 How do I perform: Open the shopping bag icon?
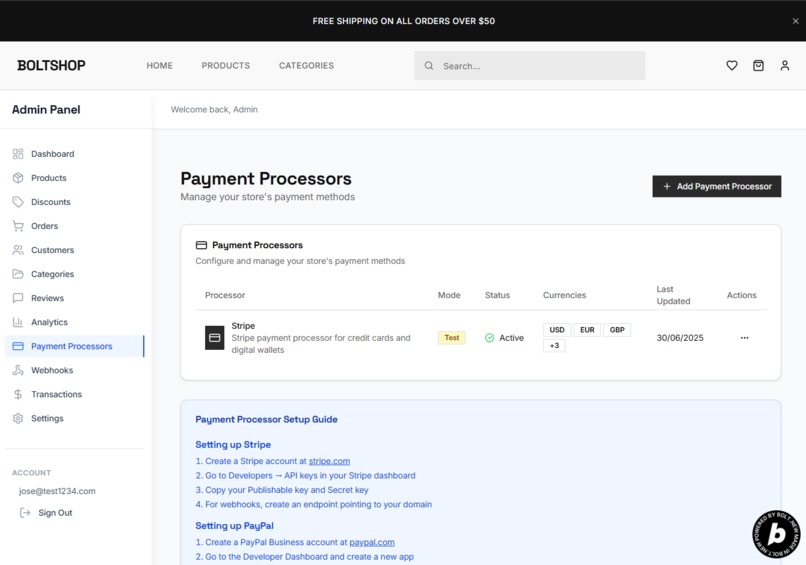758,65
